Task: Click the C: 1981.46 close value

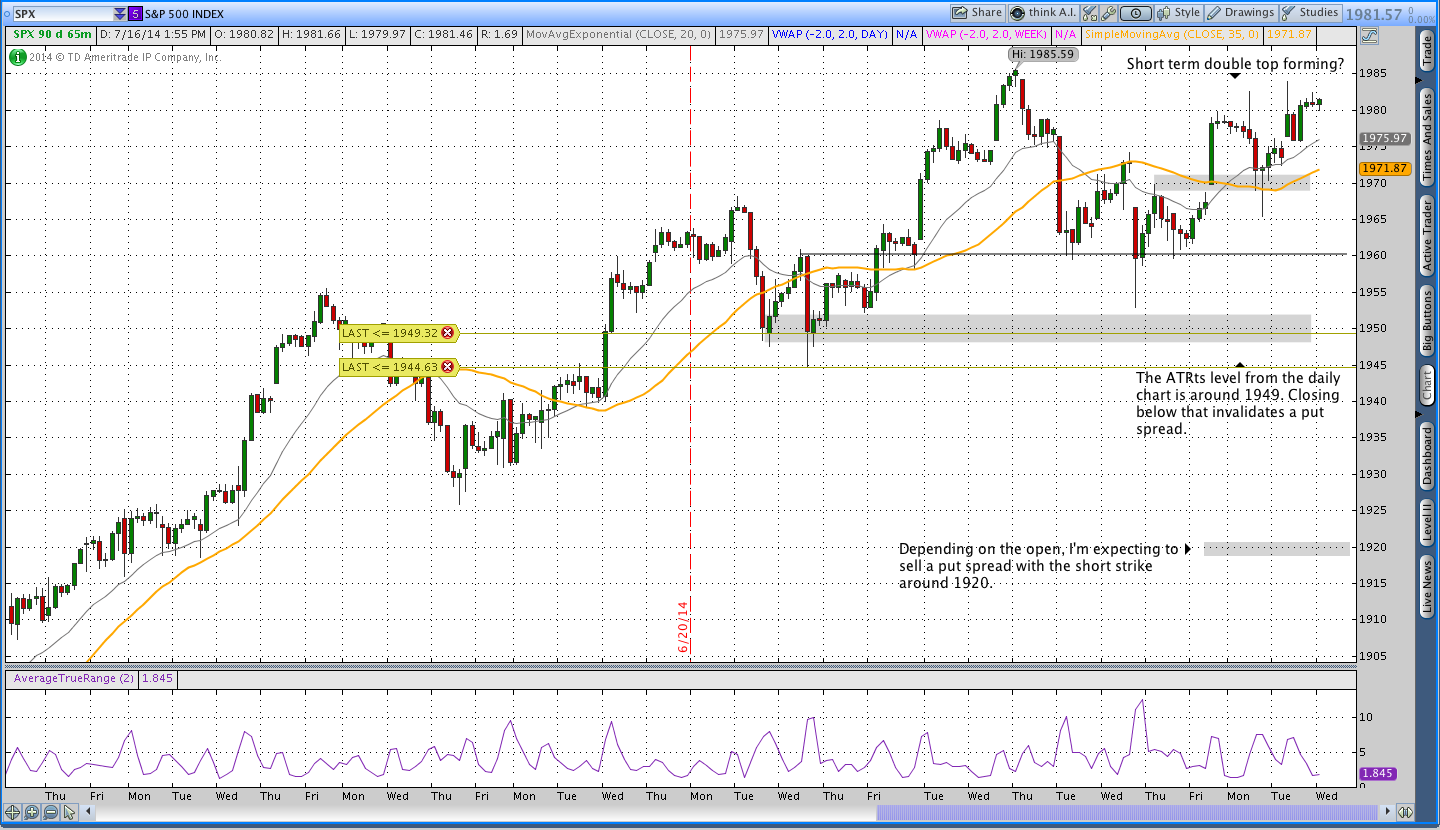Action: tap(446, 34)
